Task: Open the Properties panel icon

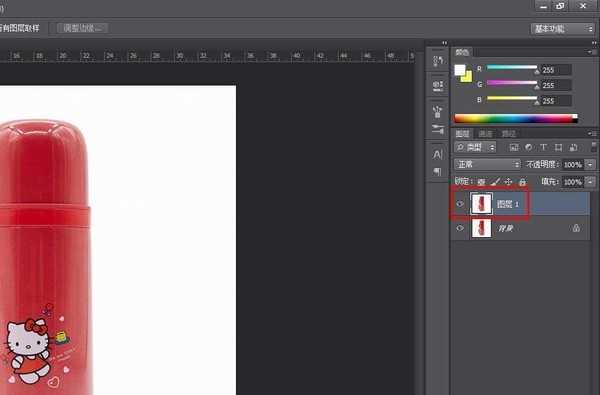Action: click(x=438, y=85)
